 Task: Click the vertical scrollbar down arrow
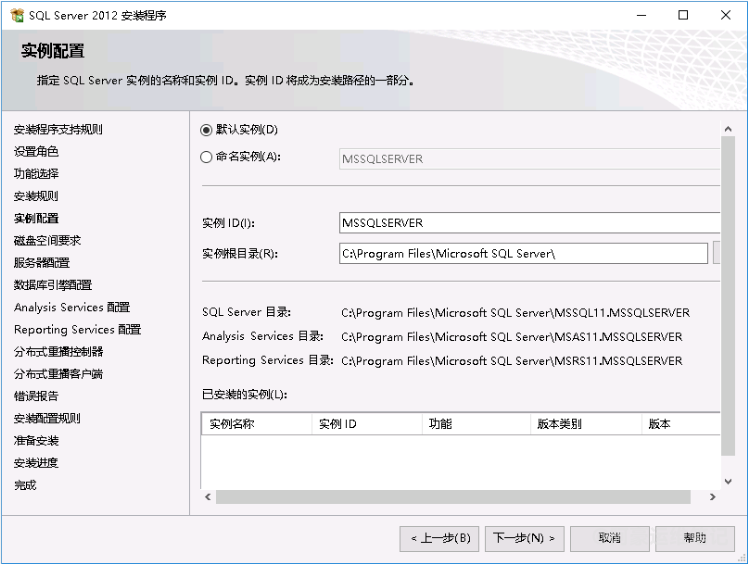click(729, 478)
